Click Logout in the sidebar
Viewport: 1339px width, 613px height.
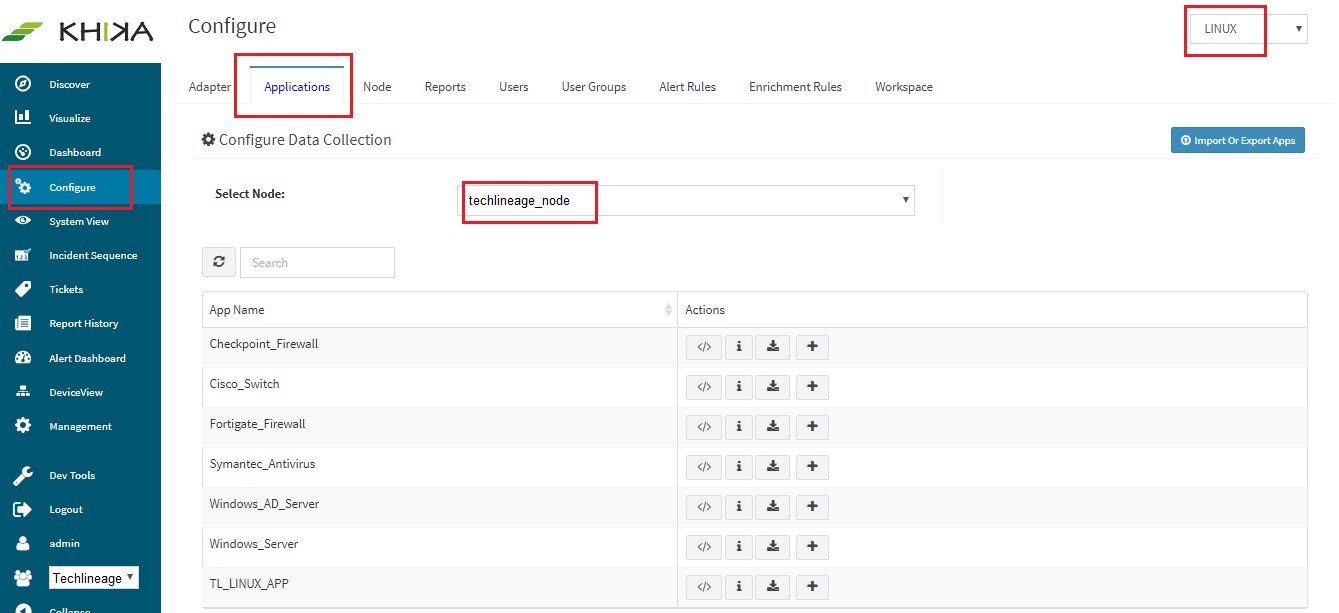tap(80, 509)
